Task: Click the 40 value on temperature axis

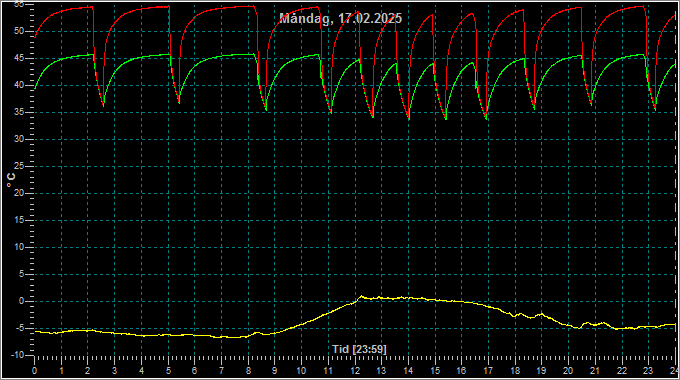Action: click(x=19, y=85)
